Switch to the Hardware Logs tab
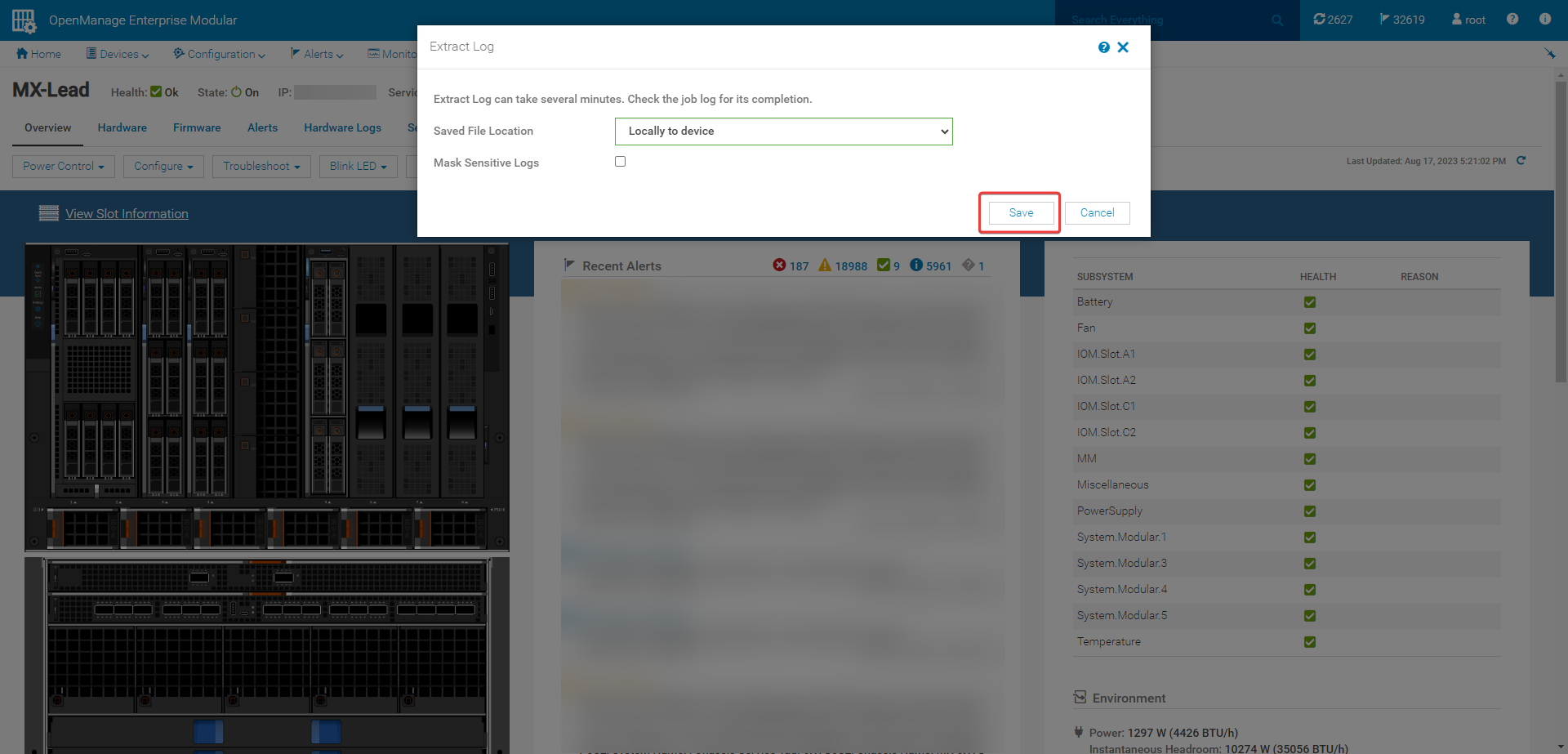 (342, 127)
